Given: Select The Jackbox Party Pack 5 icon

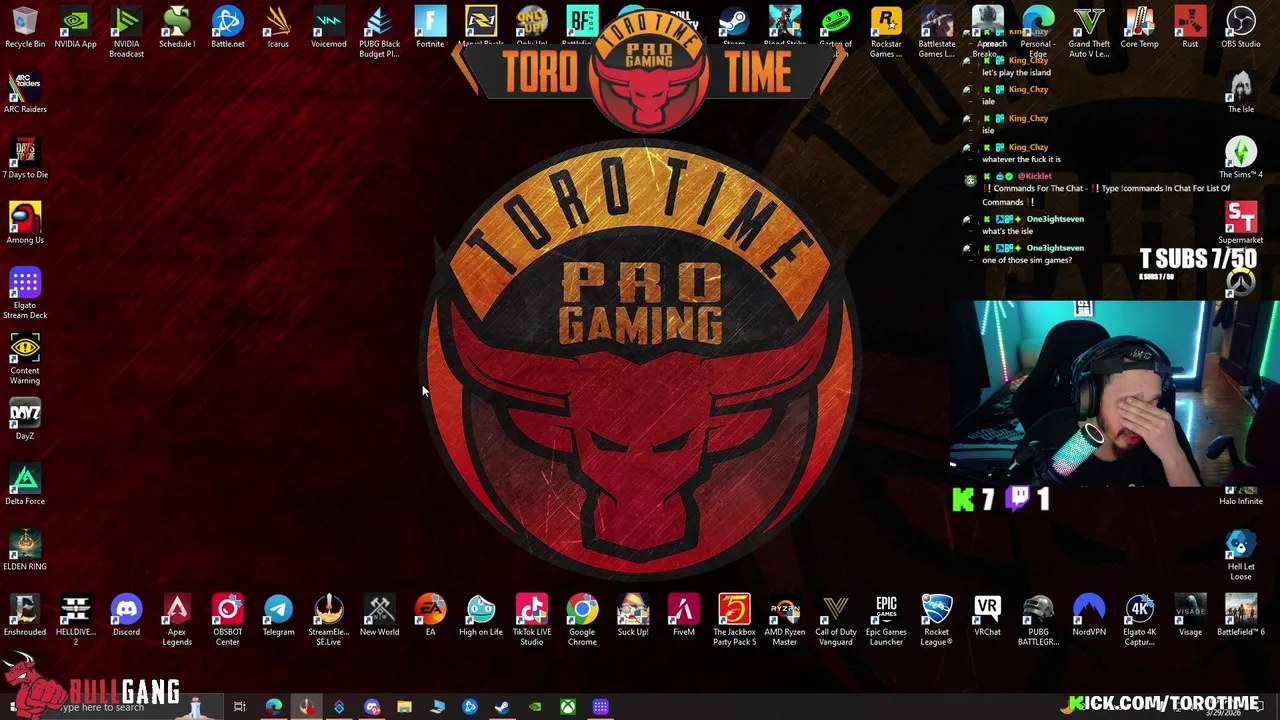Looking at the screenshot, I should point(734,620).
